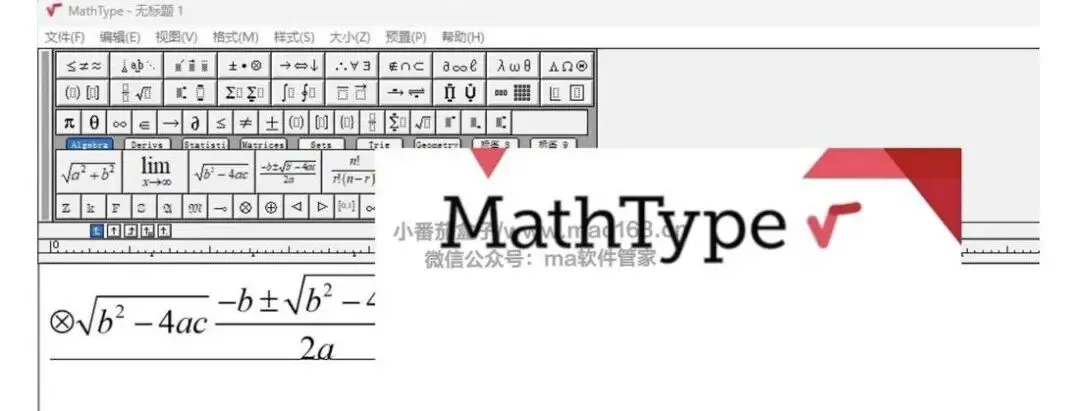Viewport: 1080px width, 411px height.
Task: Switch to the Derivs tab
Action: pos(147,145)
